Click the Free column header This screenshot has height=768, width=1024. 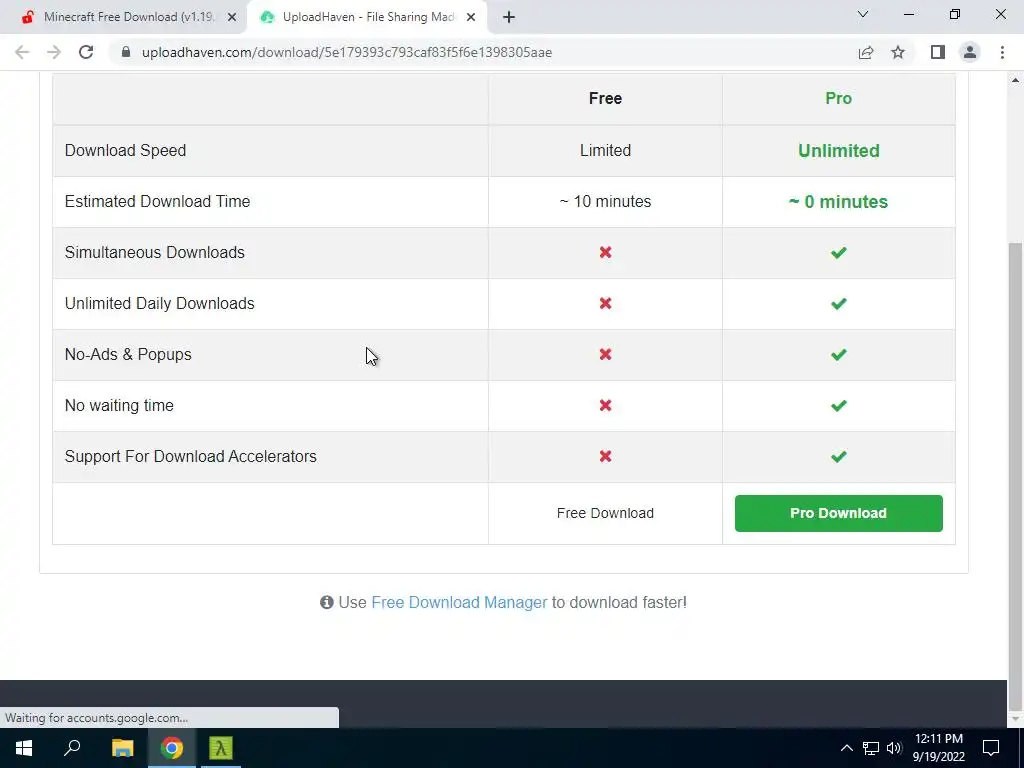pos(605,99)
